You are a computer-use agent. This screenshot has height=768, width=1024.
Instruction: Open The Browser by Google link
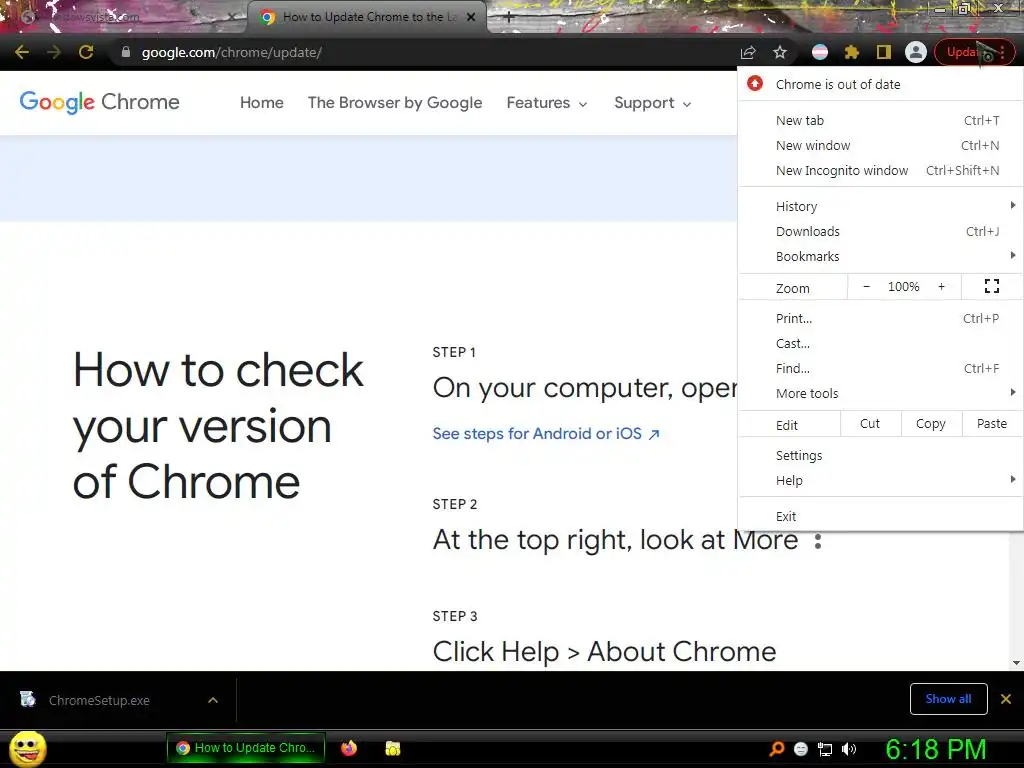395,103
